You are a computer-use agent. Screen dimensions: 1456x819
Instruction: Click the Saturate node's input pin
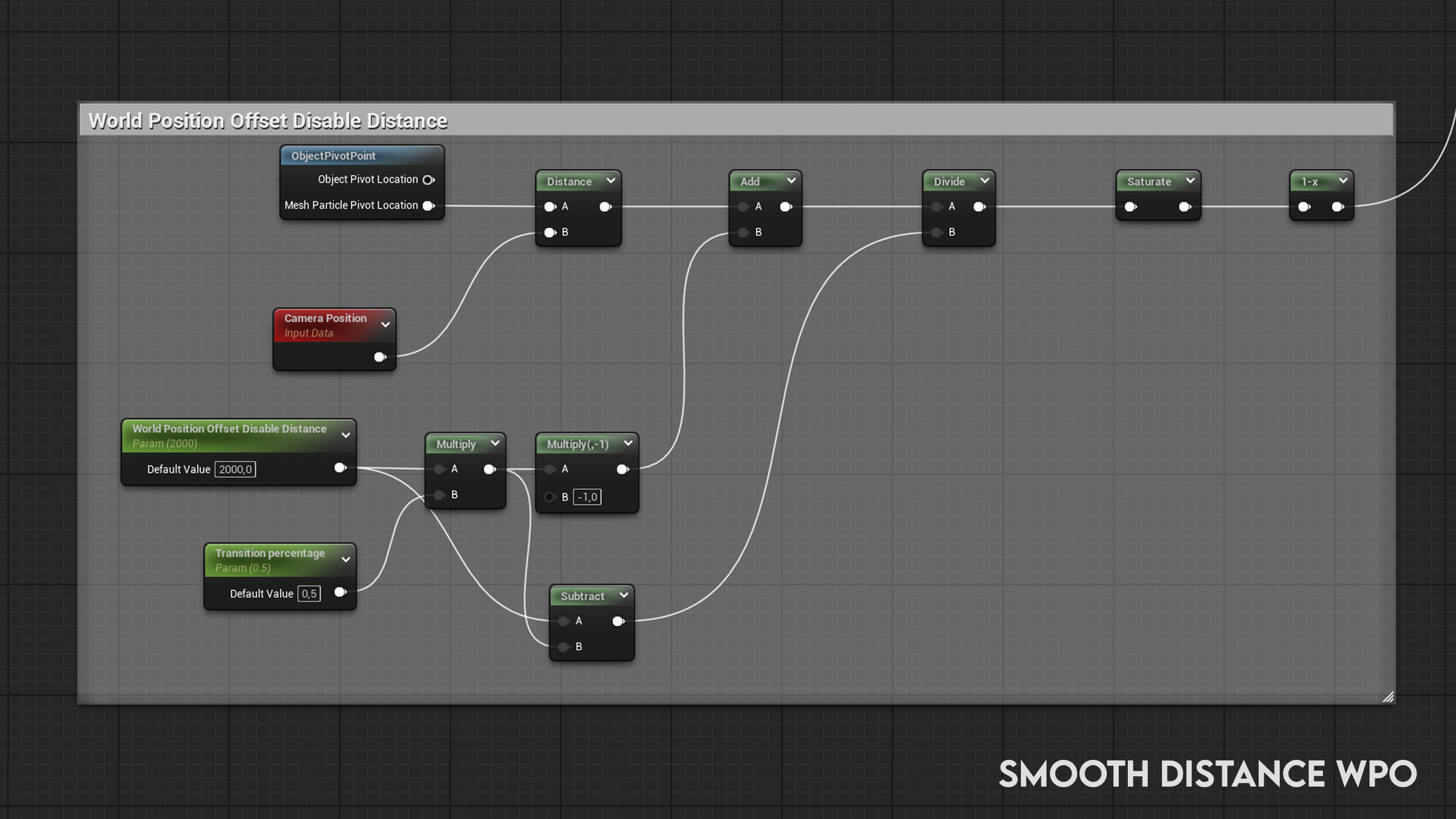1130,206
